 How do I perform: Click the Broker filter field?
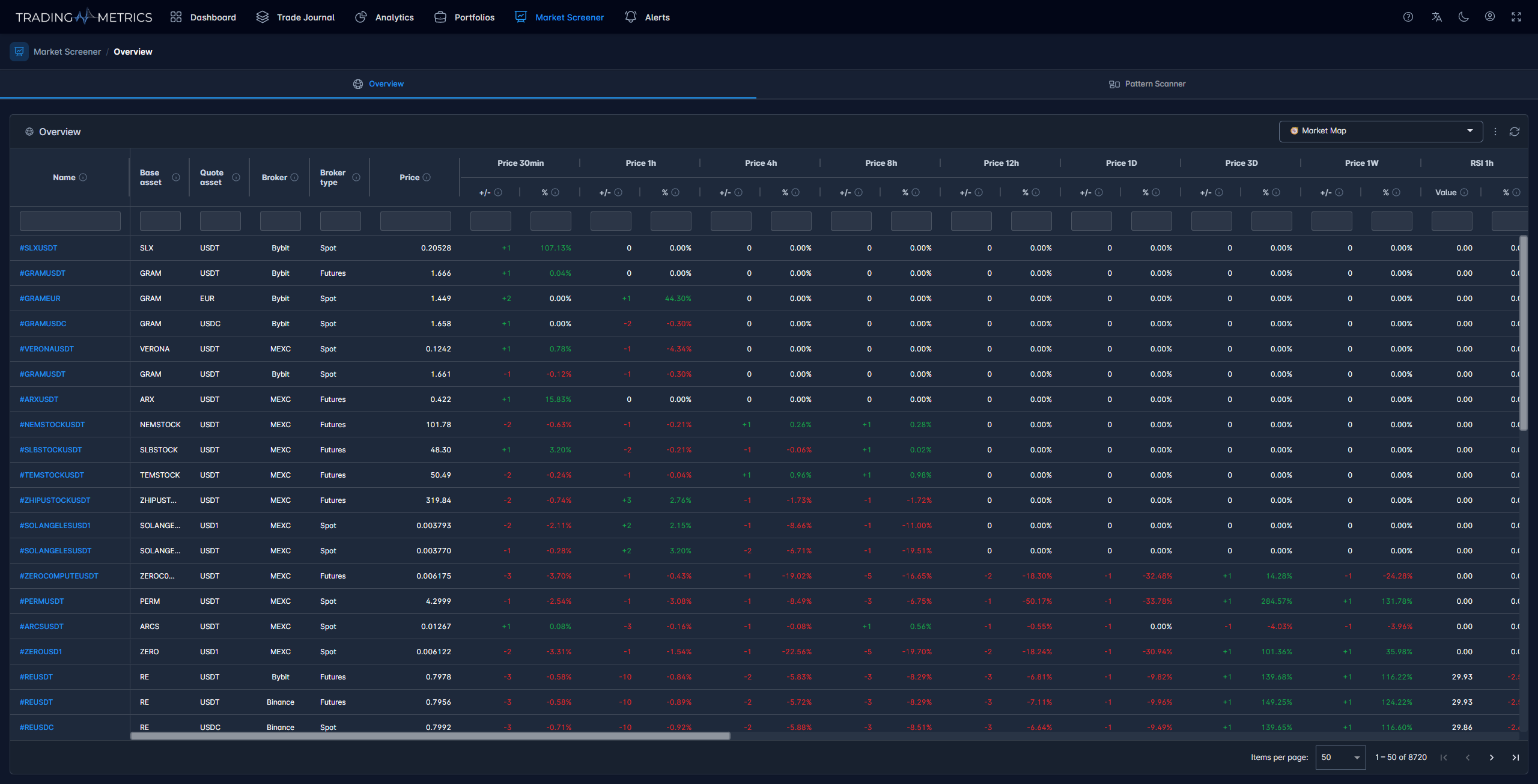coord(281,221)
